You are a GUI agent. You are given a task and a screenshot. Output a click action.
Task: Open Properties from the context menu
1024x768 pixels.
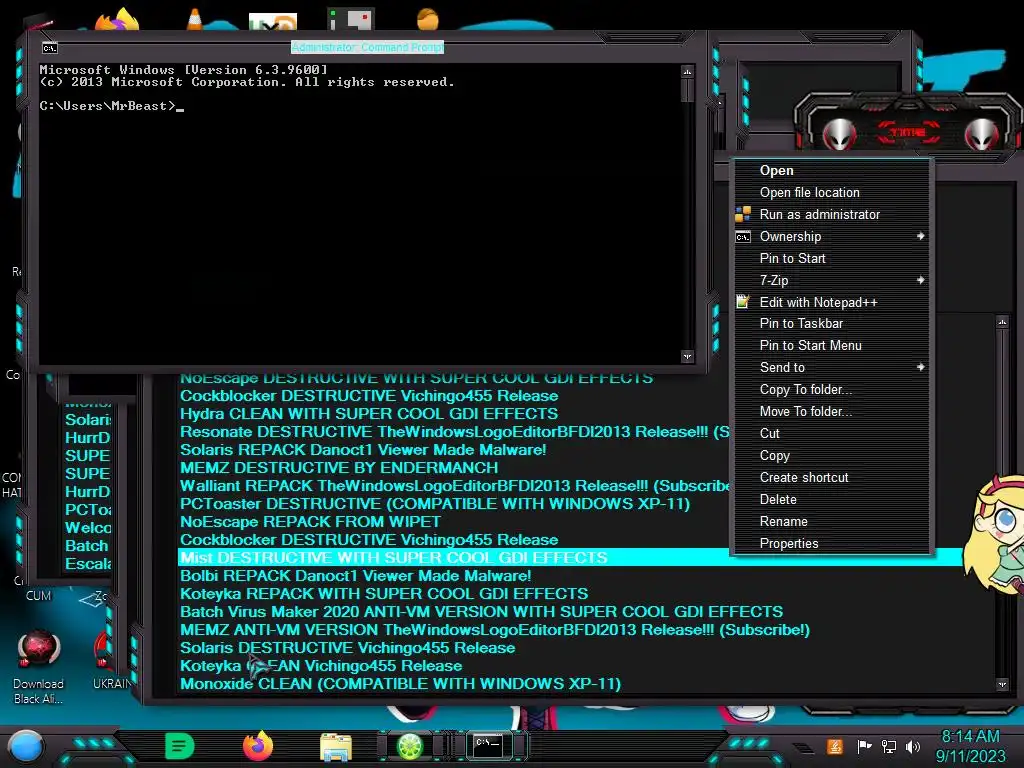(831, 543)
